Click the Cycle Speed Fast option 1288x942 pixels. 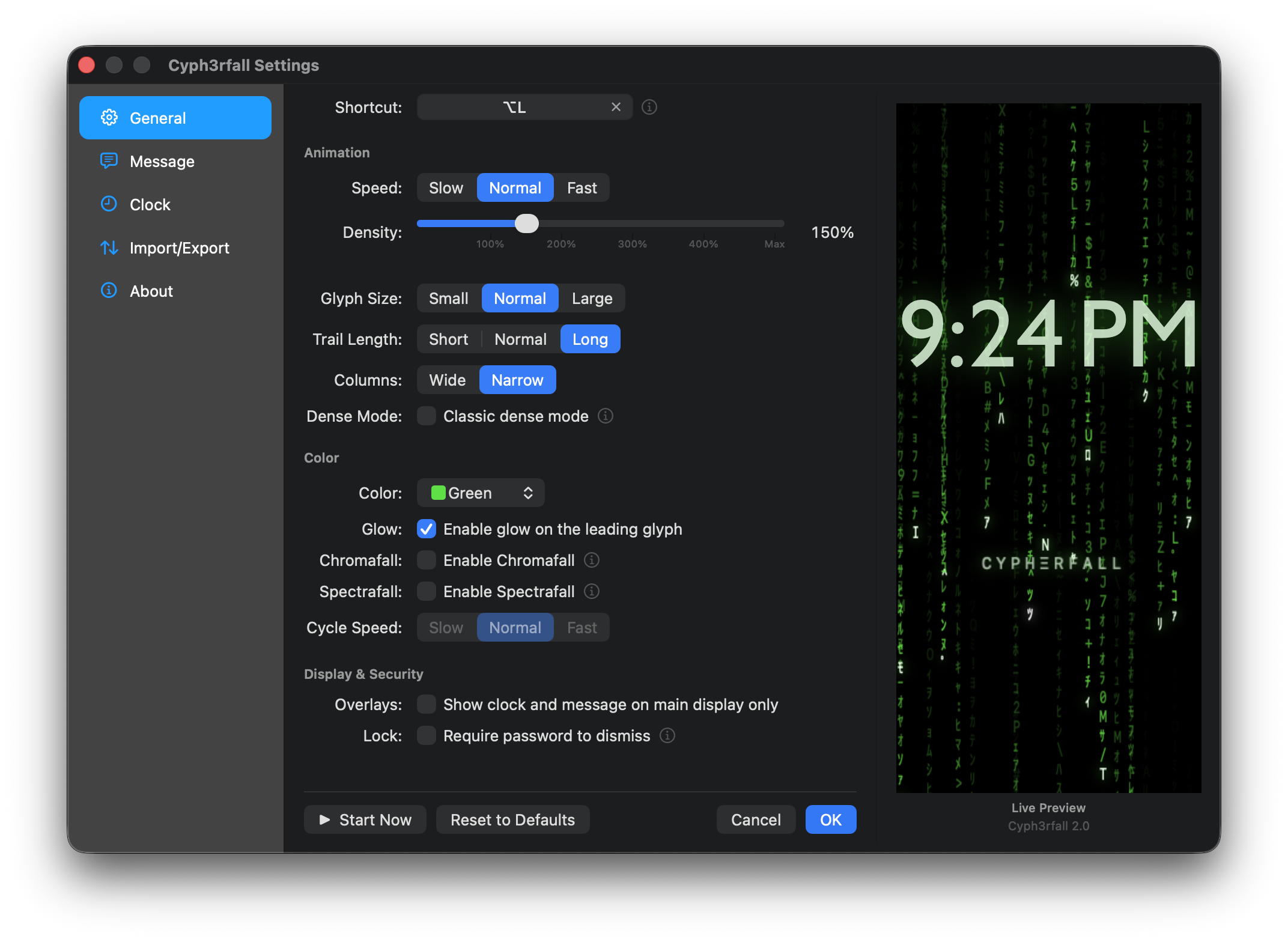(x=582, y=627)
